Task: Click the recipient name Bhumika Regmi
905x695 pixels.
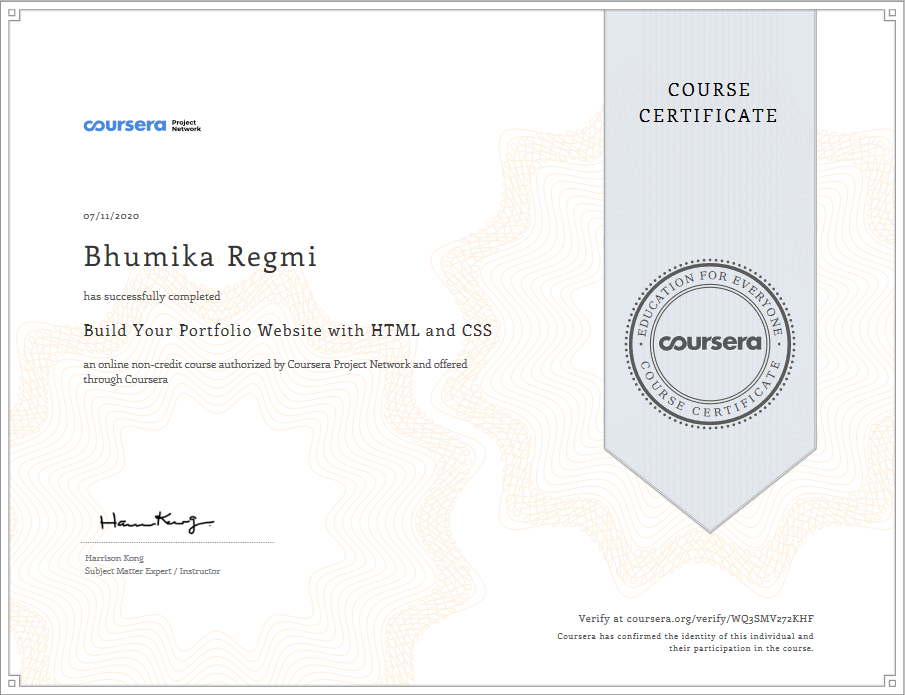Action: (x=200, y=256)
